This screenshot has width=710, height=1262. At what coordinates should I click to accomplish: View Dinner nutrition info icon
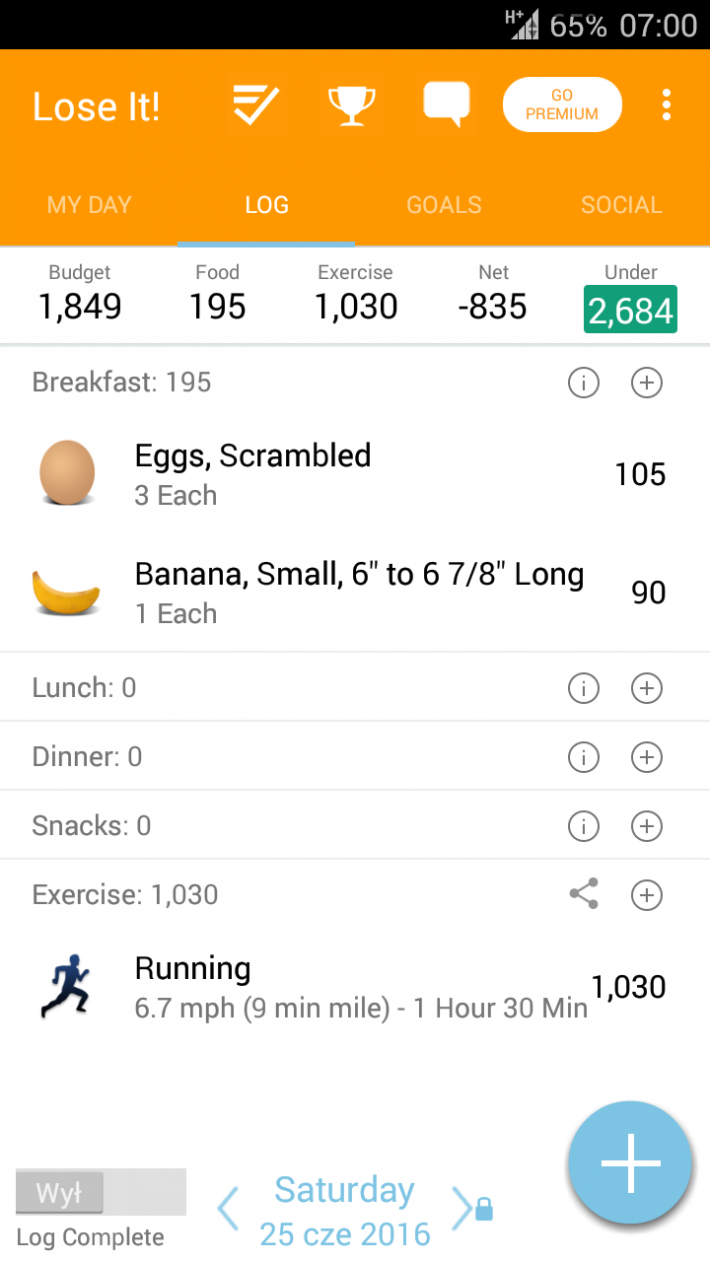coord(583,757)
